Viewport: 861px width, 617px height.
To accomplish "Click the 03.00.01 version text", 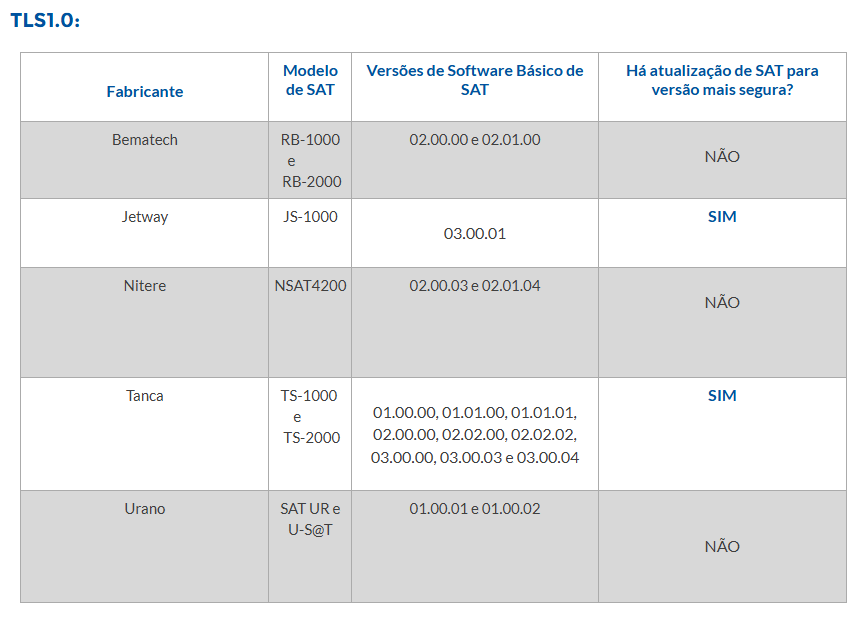I will 474,234.
